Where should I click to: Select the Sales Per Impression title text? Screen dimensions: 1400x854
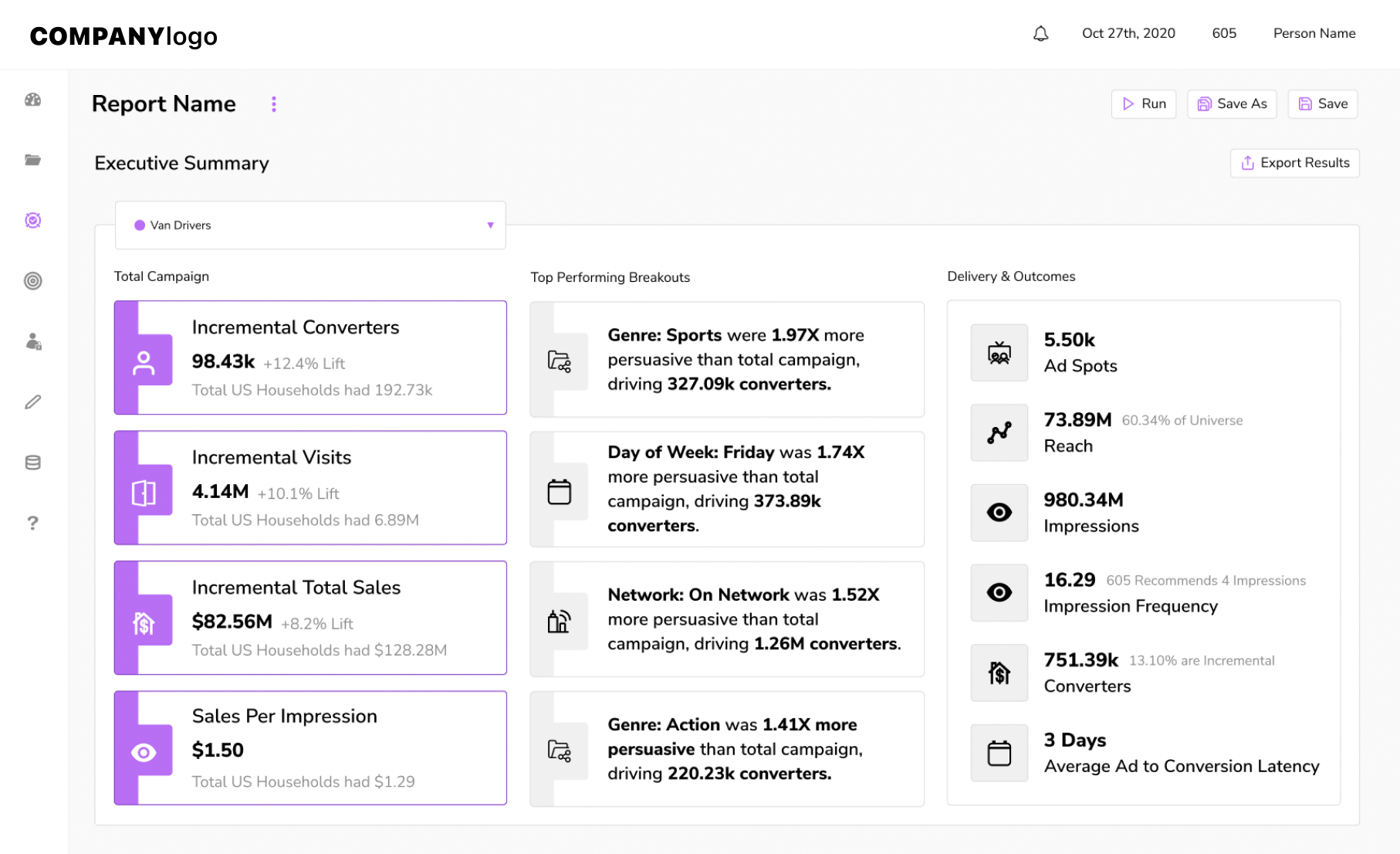pos(285,717)
